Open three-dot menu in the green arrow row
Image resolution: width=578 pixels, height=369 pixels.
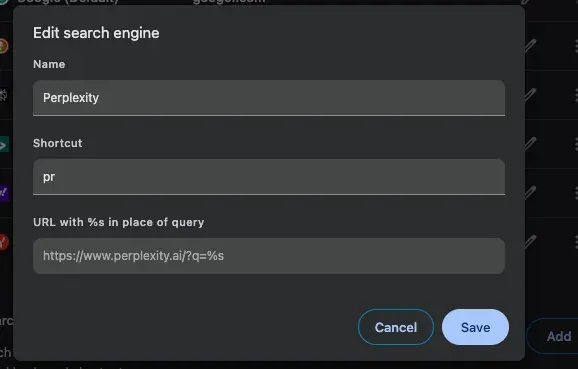tap(576, 144)
